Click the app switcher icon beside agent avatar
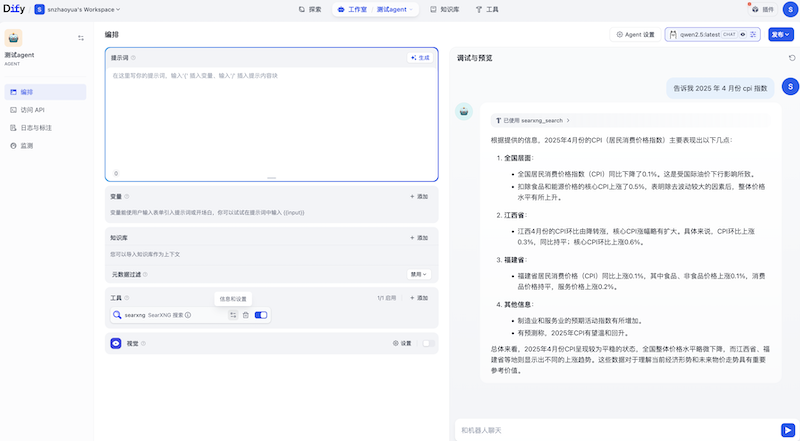This screenshot has width=800, height=441. pos(81,38)
